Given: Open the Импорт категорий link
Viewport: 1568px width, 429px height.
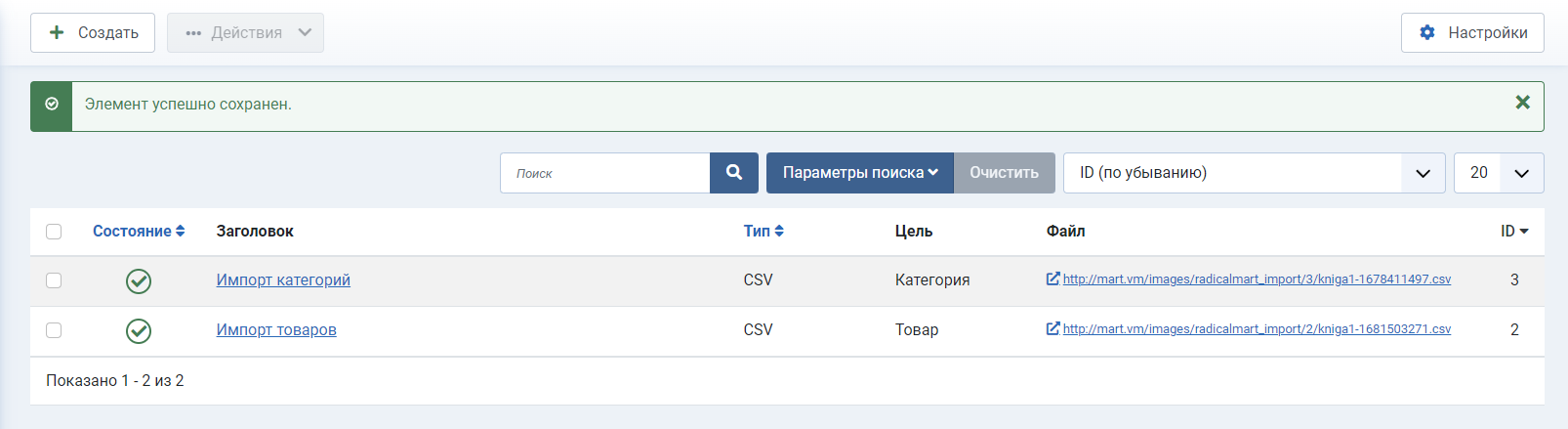Looking at the screenshot, I should (283, 280).
